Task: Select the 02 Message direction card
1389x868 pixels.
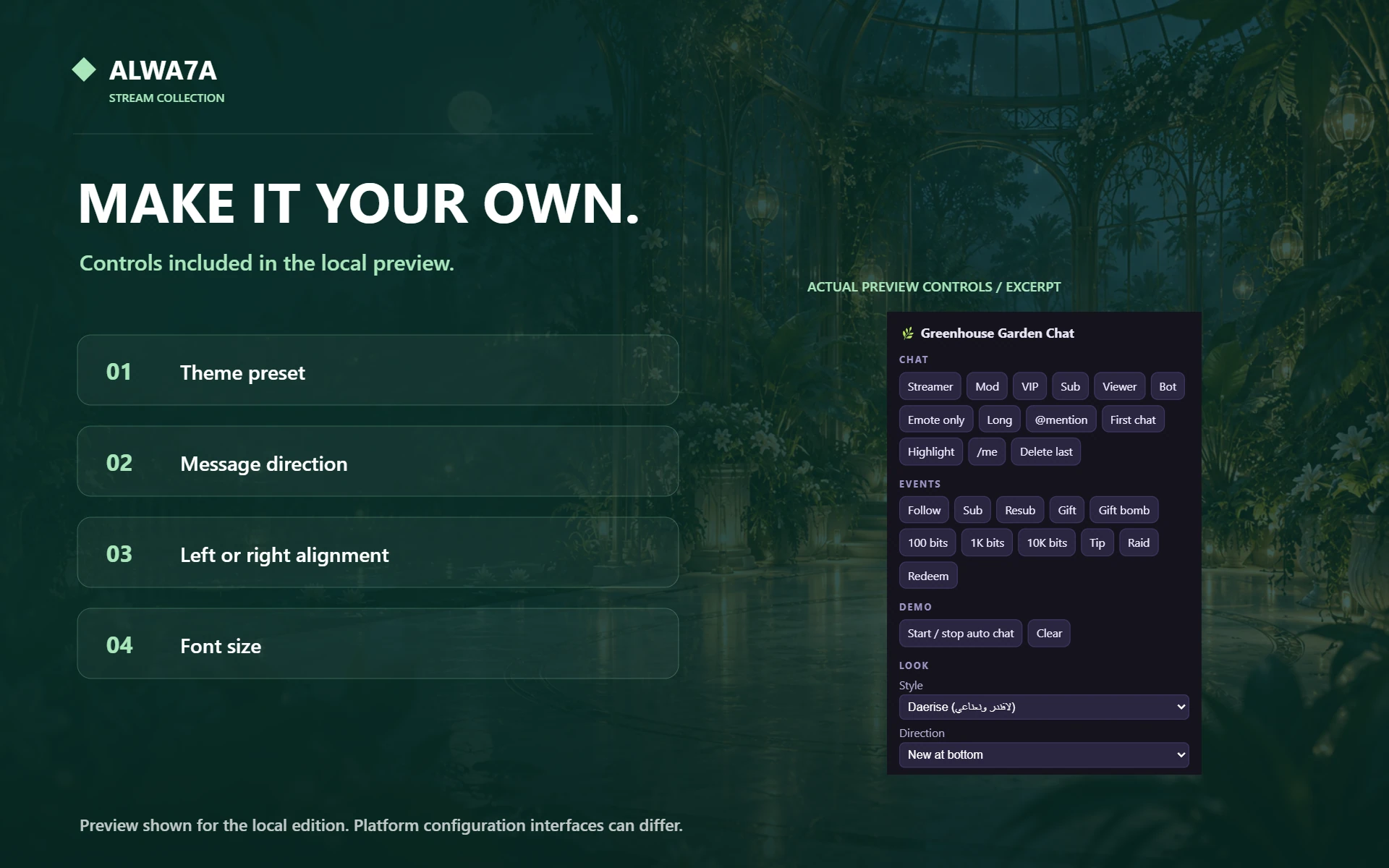Action: point(378,461)
